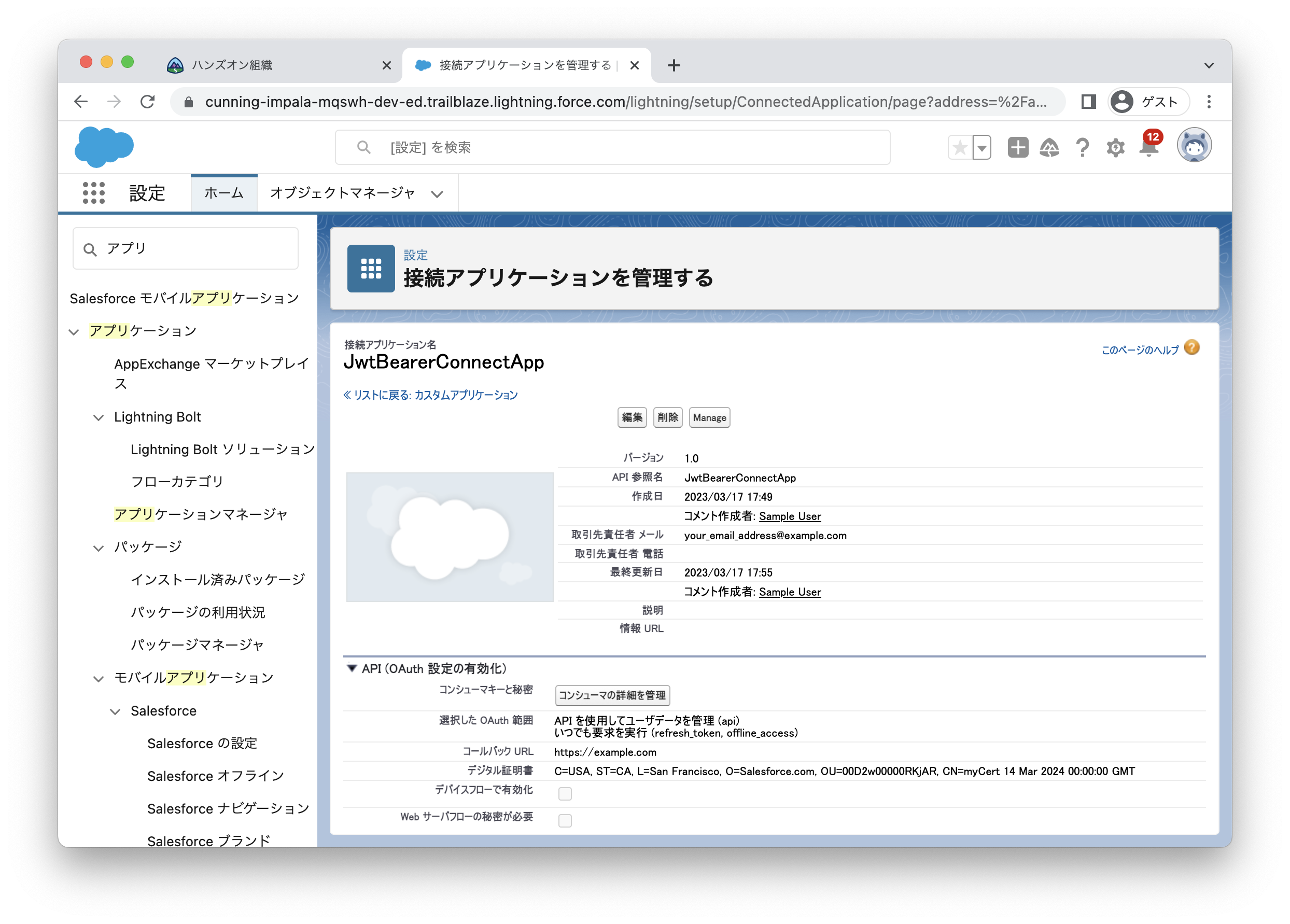Check Web サーバフローの秘密が必要
This screenshot has width=1290, height=924.
pos(565,820)
